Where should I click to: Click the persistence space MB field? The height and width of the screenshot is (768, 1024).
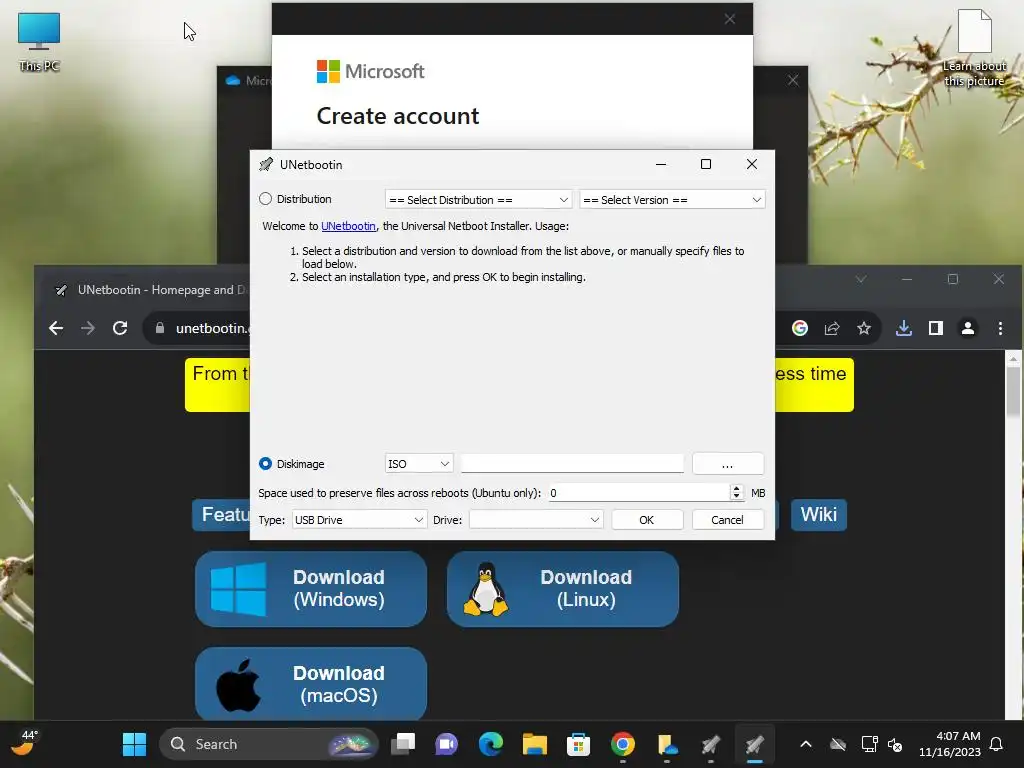click(637, 493)
